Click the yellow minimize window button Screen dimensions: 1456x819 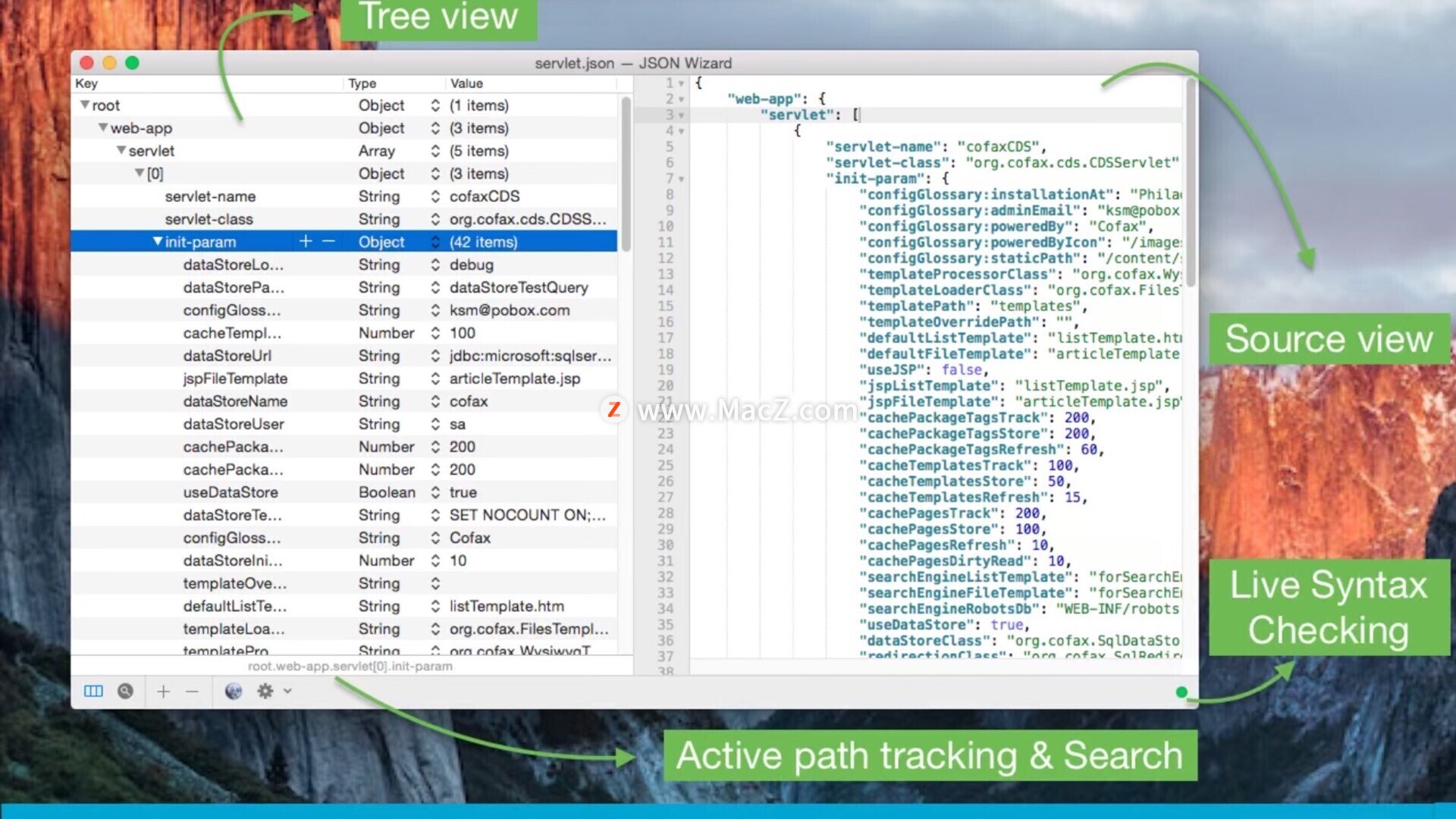pos(109,63)
